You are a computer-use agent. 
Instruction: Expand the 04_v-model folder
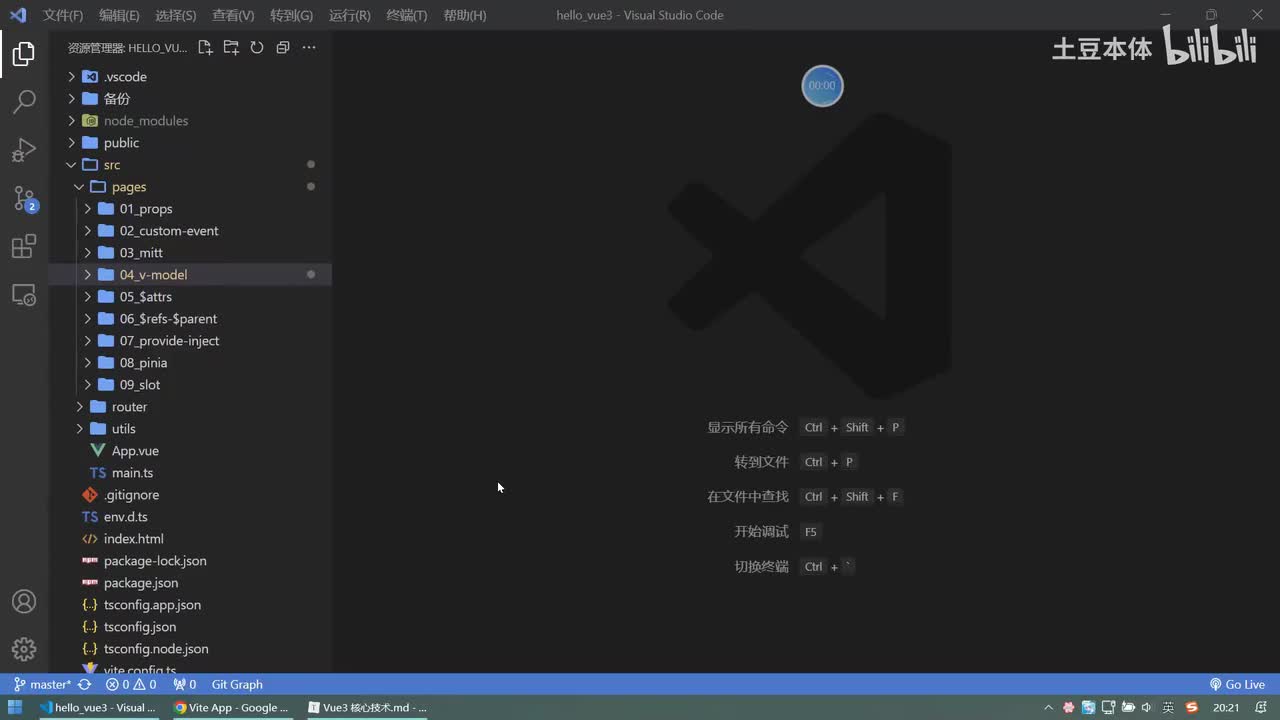(190, 275)
